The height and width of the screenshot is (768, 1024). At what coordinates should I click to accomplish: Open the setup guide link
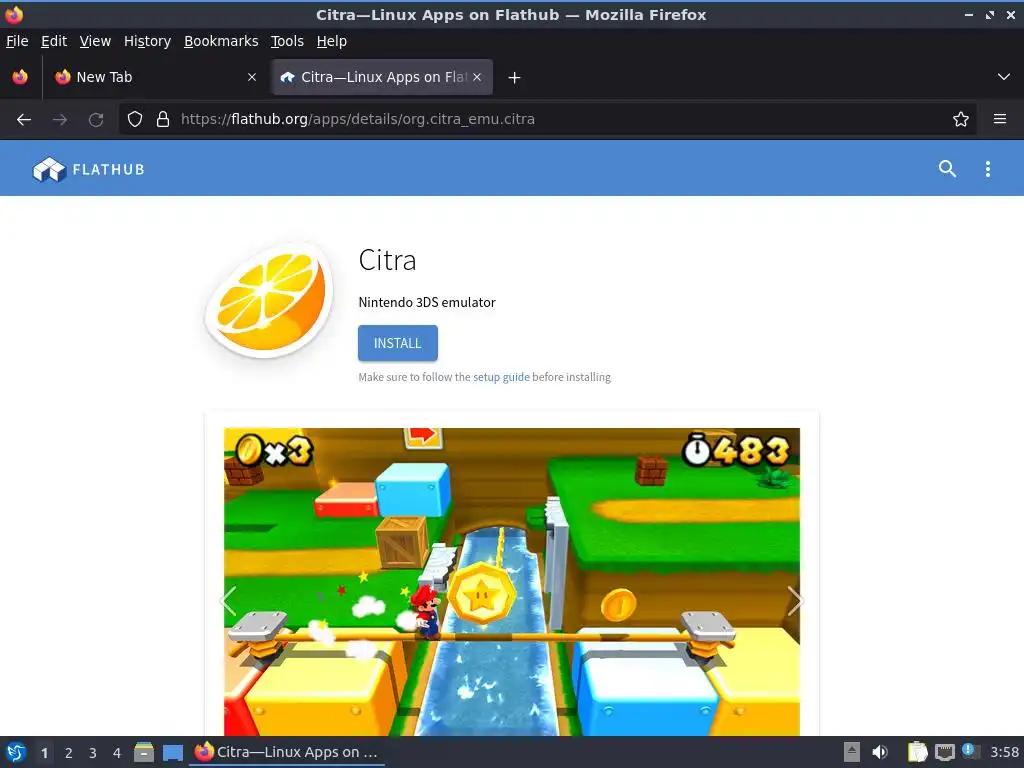(501, 377)
